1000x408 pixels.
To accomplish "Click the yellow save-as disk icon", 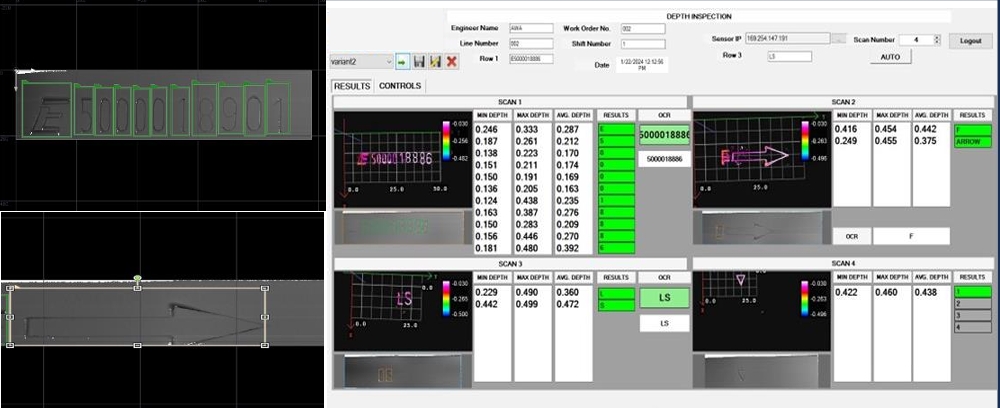I will click(x=435, y=62).
